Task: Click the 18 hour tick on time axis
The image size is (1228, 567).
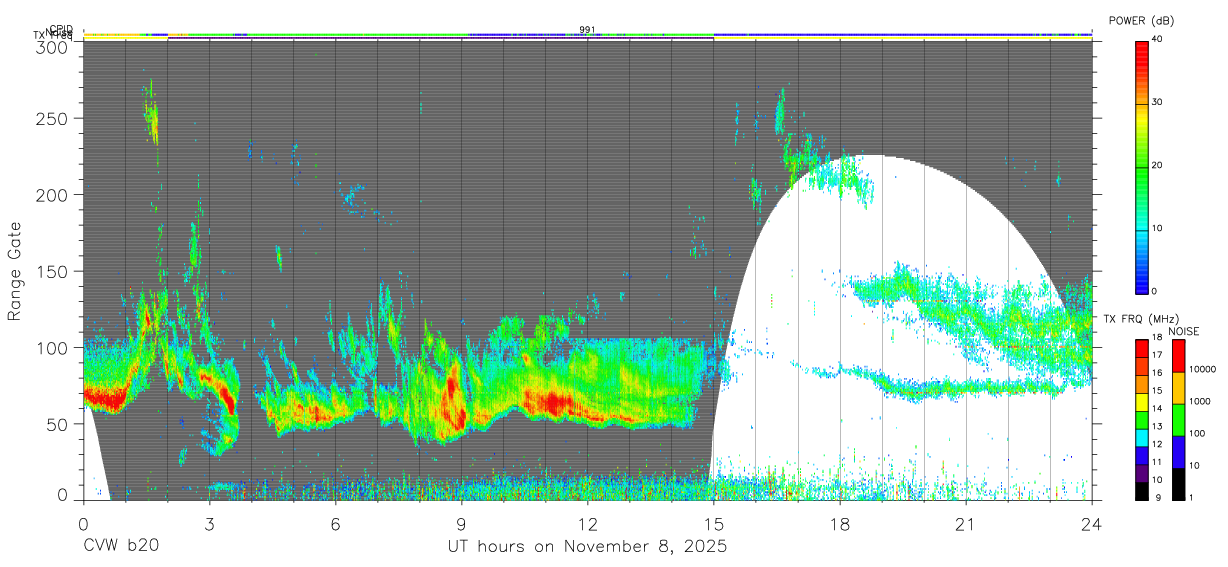Action: [x=839, y=524]
